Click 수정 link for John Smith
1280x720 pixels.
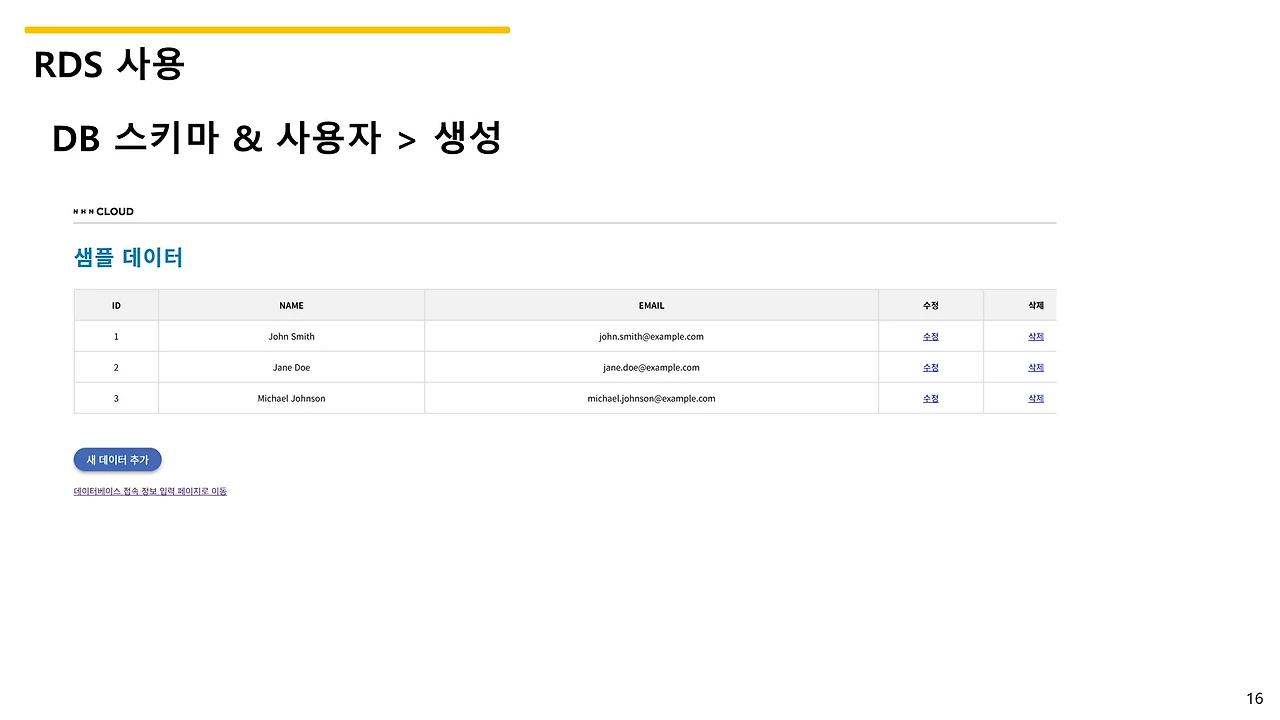pyautogui.click(x=930, y=336)
